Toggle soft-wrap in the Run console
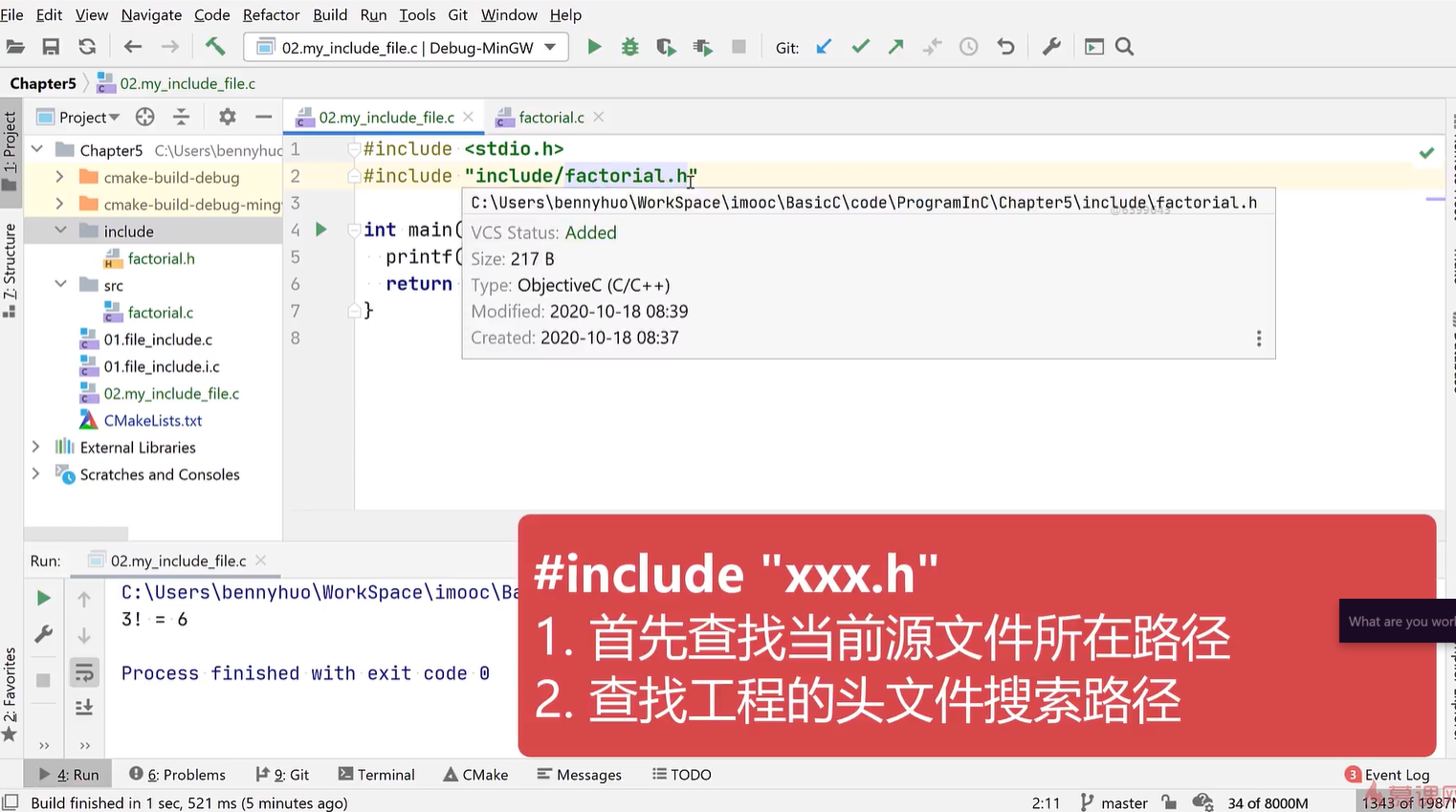 tap(84, 673)
